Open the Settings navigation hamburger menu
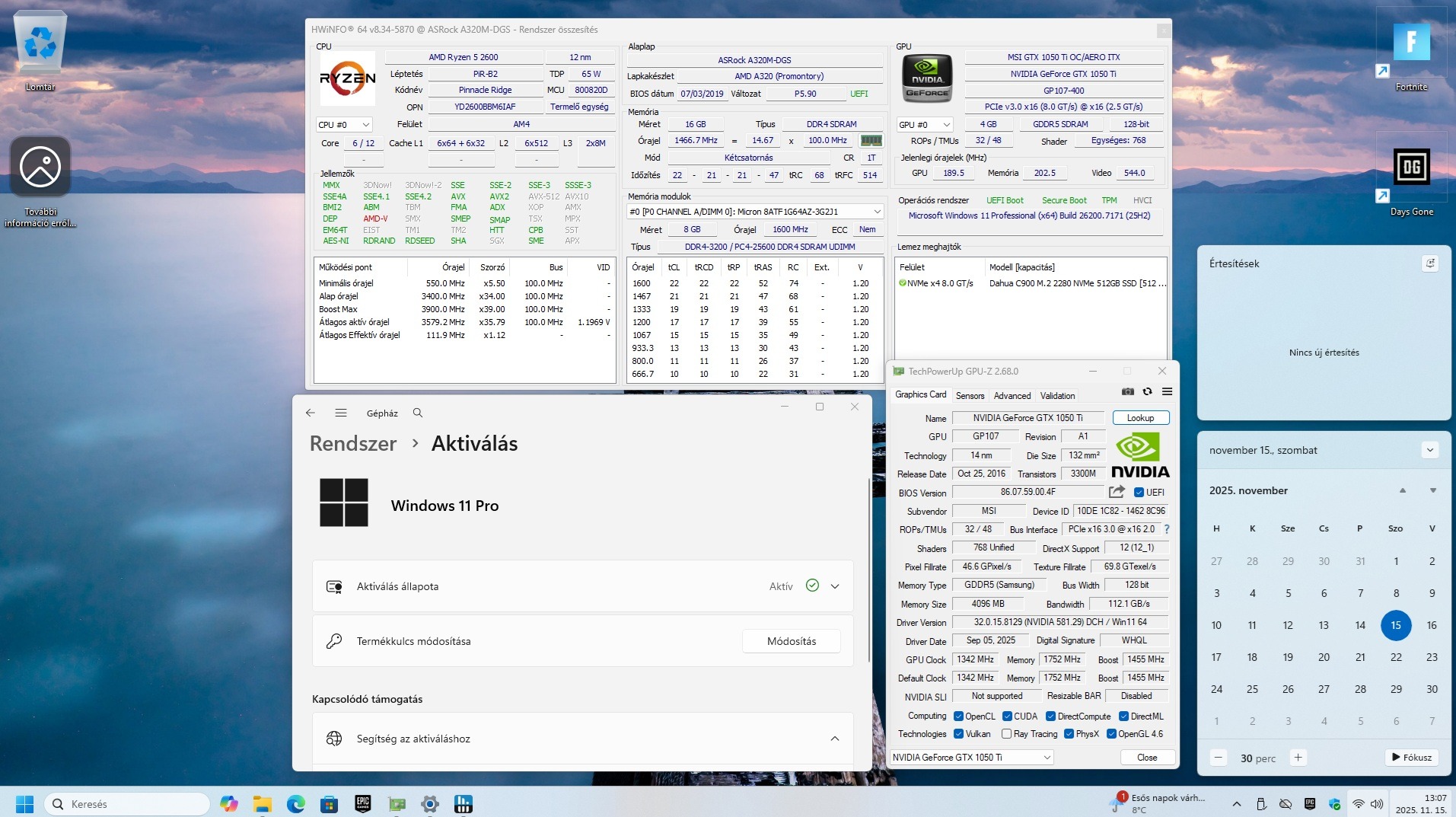 coord(341,413)
